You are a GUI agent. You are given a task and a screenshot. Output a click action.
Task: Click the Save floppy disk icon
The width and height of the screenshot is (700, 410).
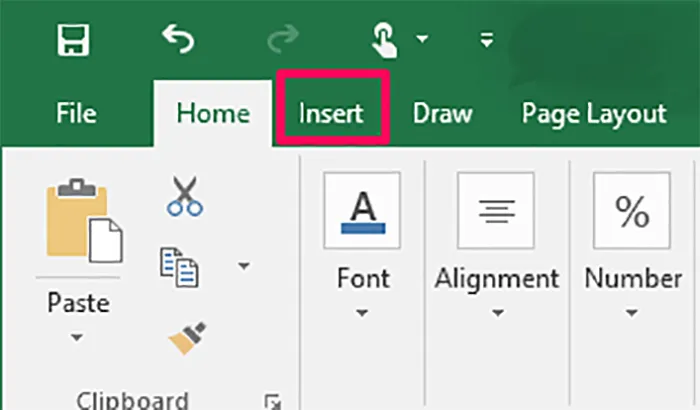click(x=76, y=40)
